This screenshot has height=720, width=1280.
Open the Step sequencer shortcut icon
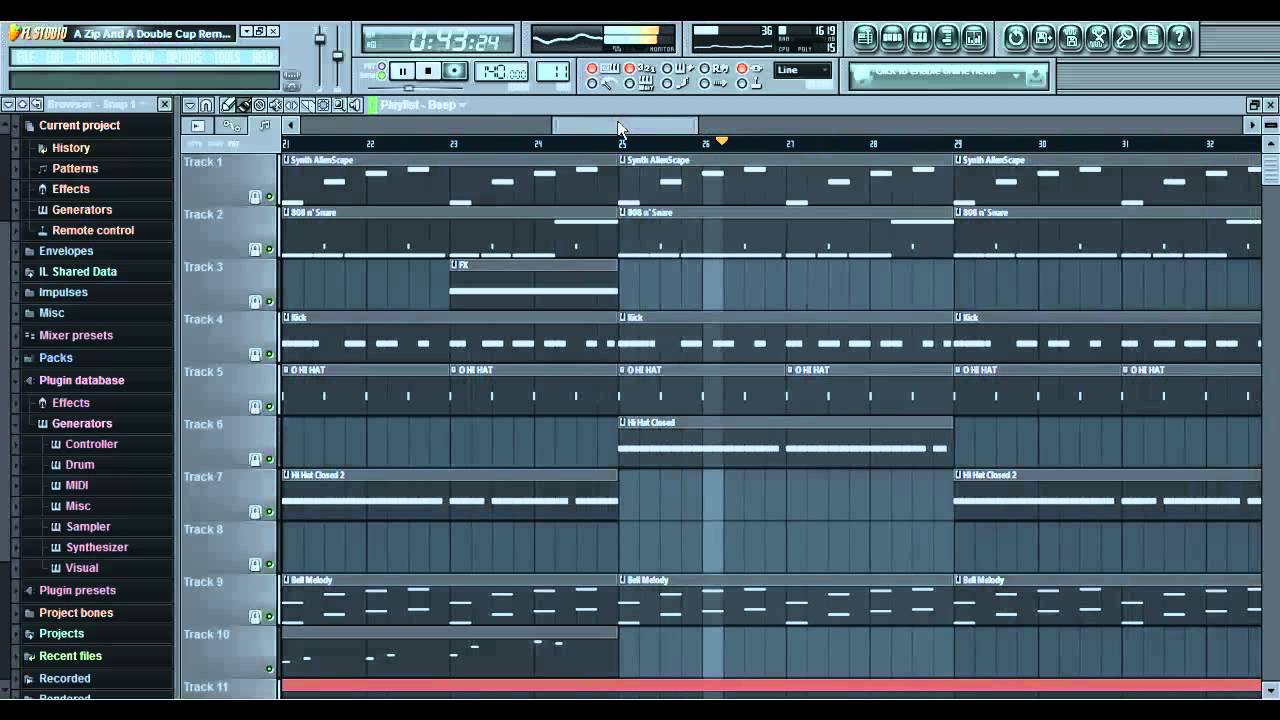[x=892, y=38]
